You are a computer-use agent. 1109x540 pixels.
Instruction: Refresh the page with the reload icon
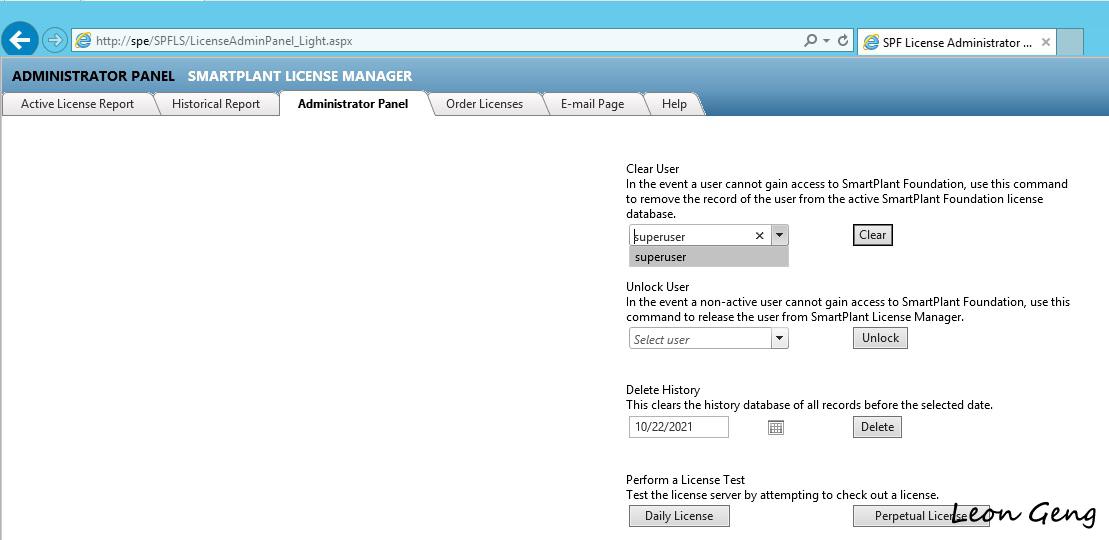pyautogui.click(x=842, y=40)
